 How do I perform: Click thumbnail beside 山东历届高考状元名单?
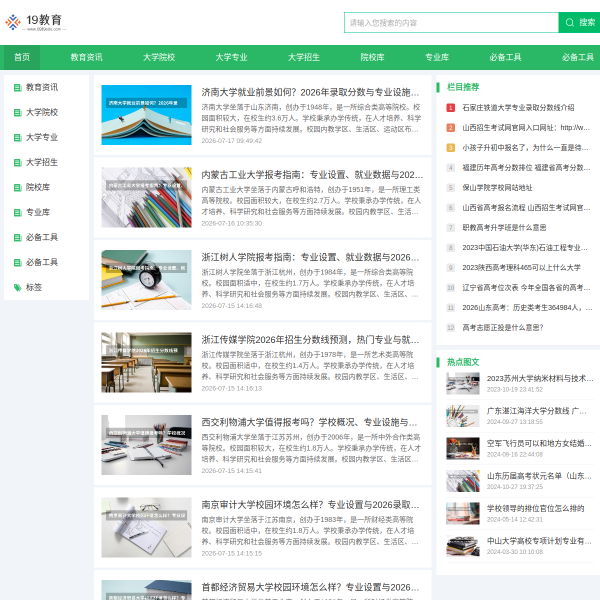(x=463, y=481)
